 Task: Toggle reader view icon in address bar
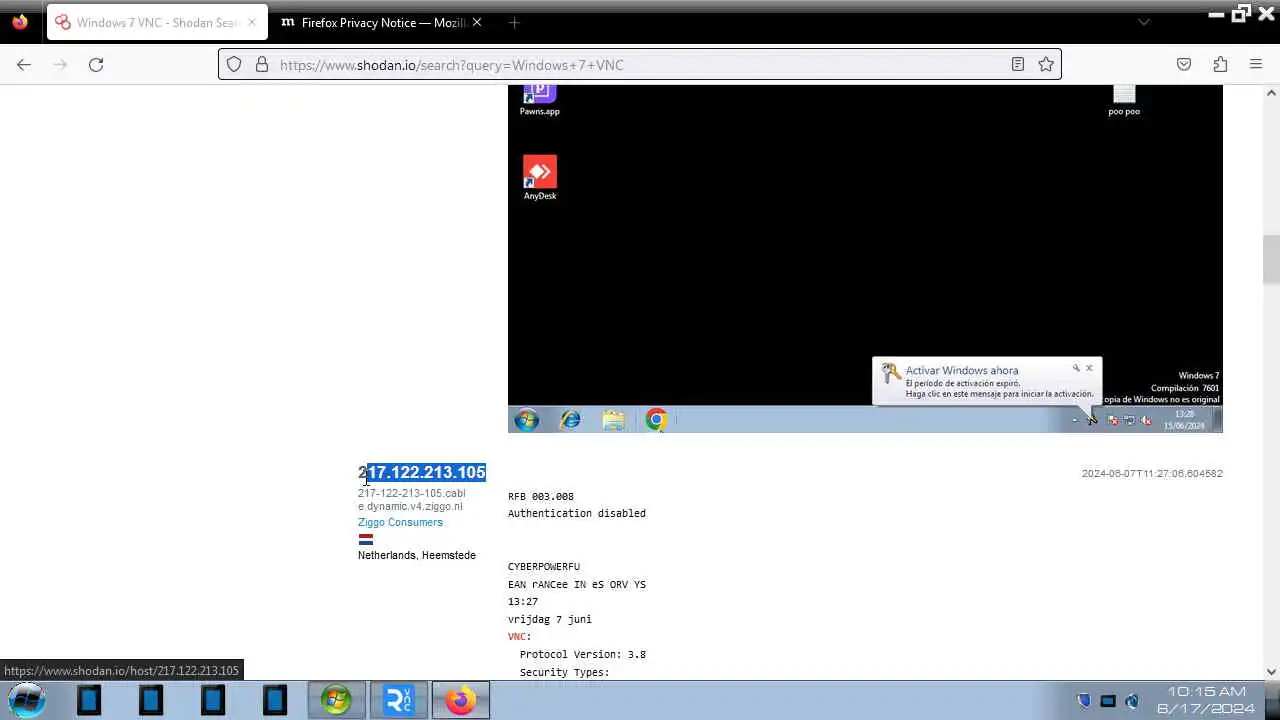(1018, 64)
